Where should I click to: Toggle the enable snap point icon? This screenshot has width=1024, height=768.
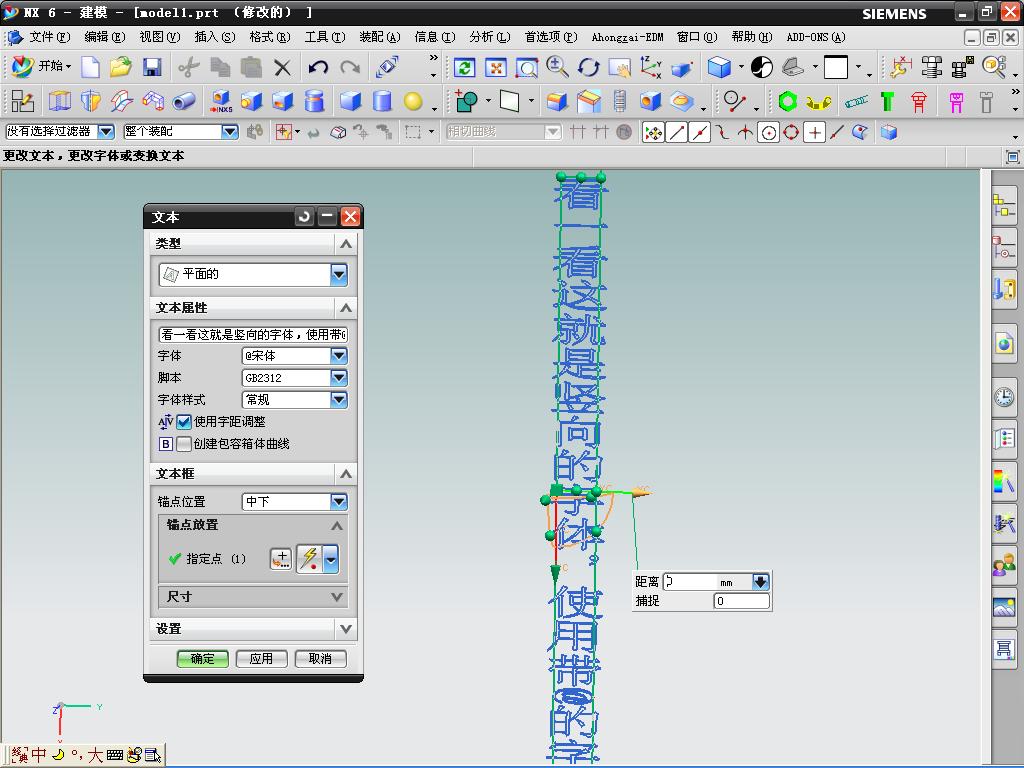tap(653, 133)
